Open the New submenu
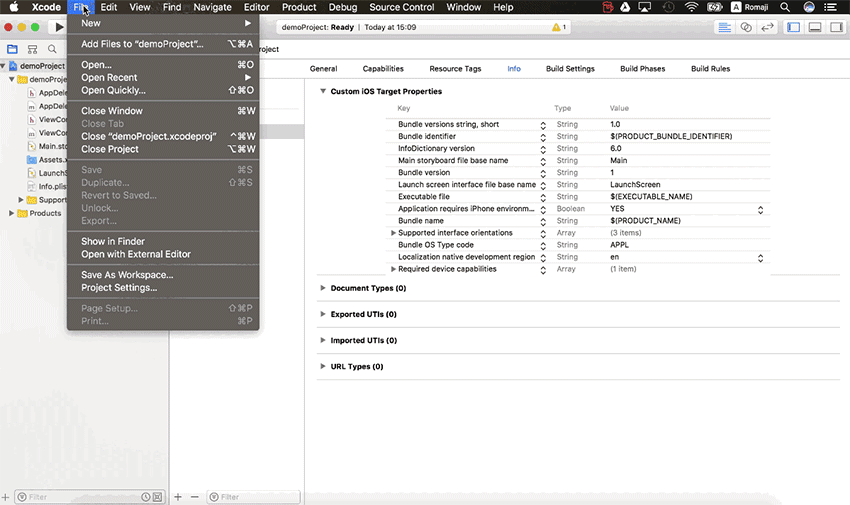The width and height of the screenshot is (850, 505). [163, 23]
